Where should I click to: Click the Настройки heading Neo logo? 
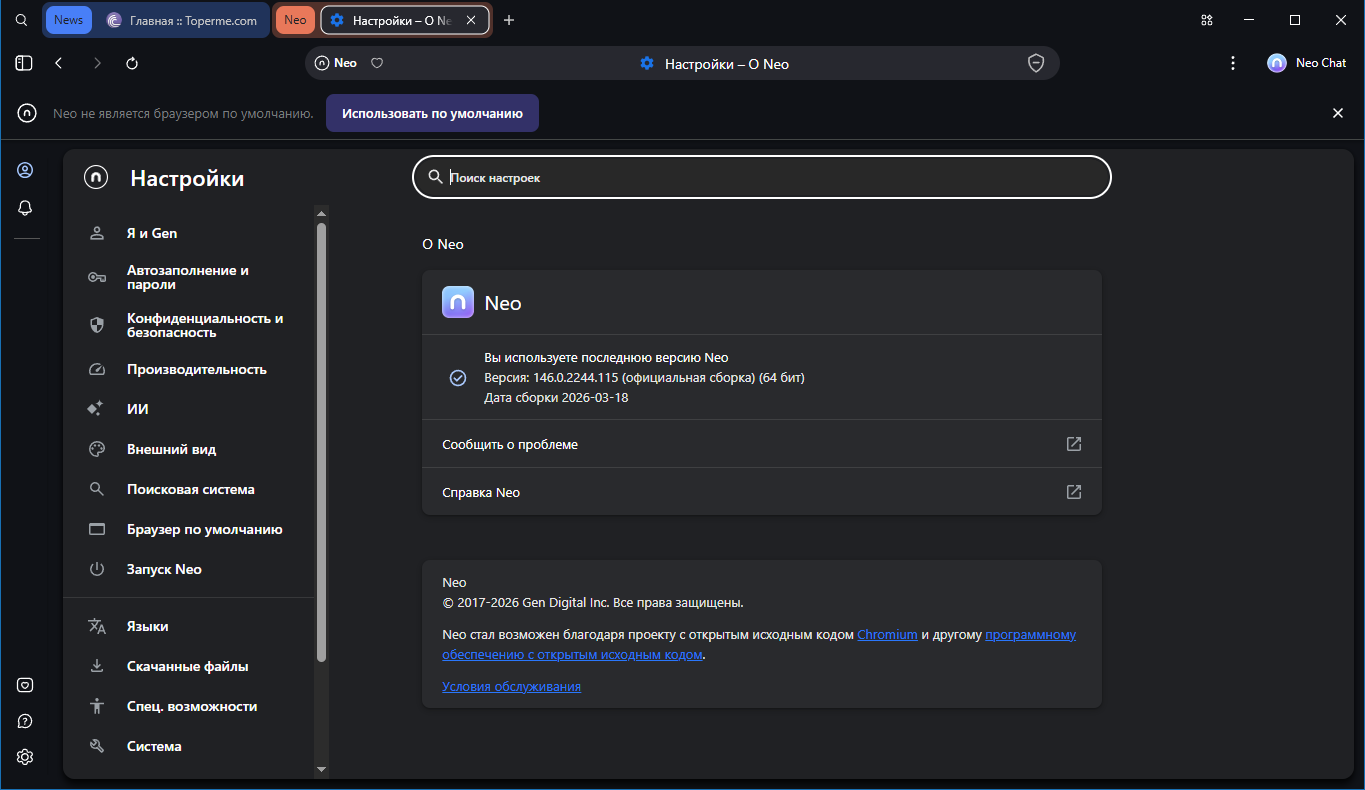(96, 178)
